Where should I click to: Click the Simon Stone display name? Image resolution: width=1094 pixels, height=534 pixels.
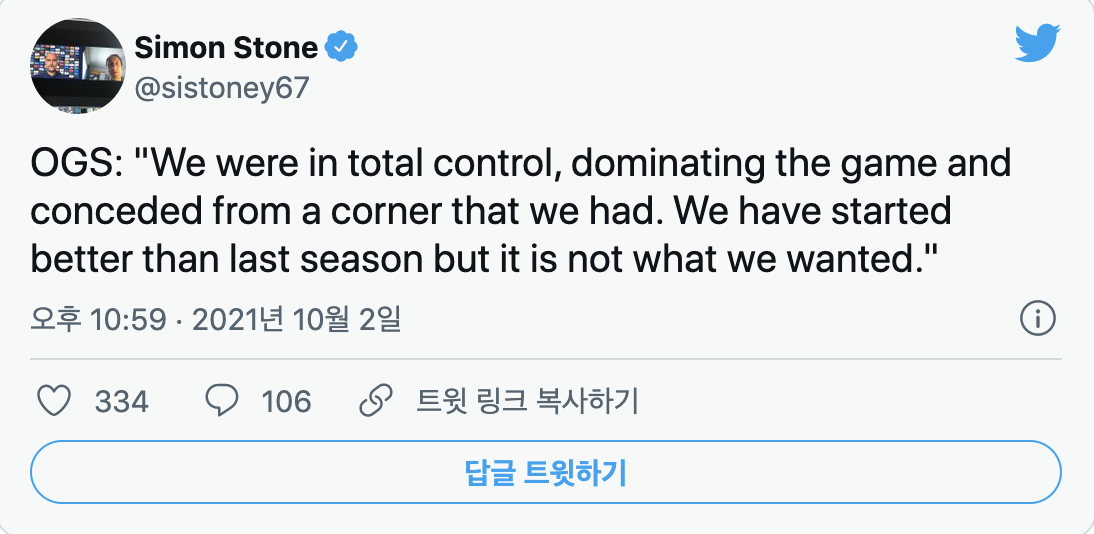(226, 47)
